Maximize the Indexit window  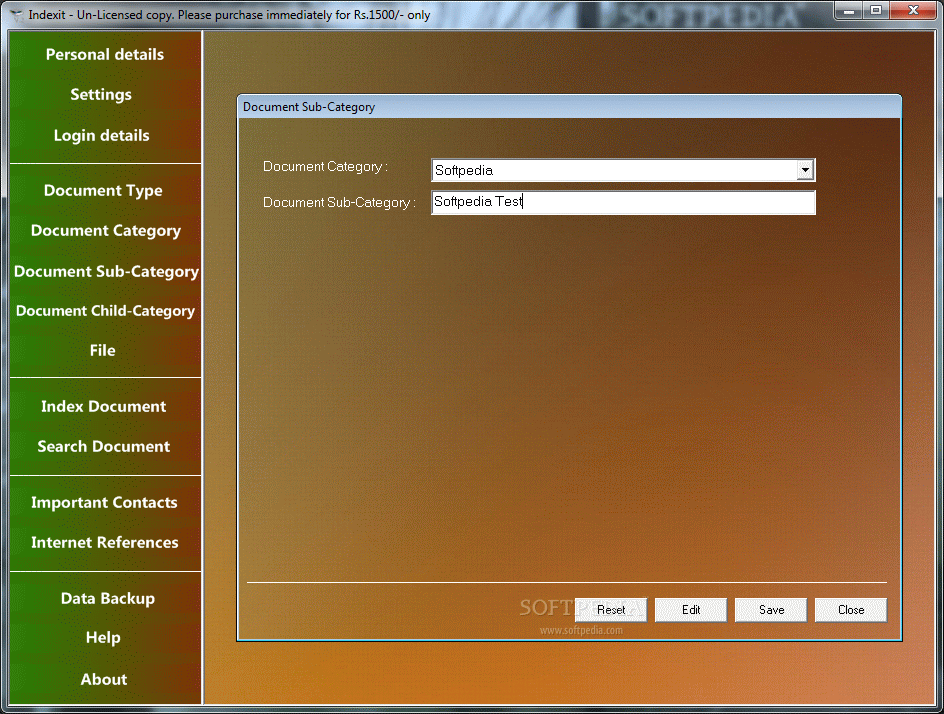[876, 10]
